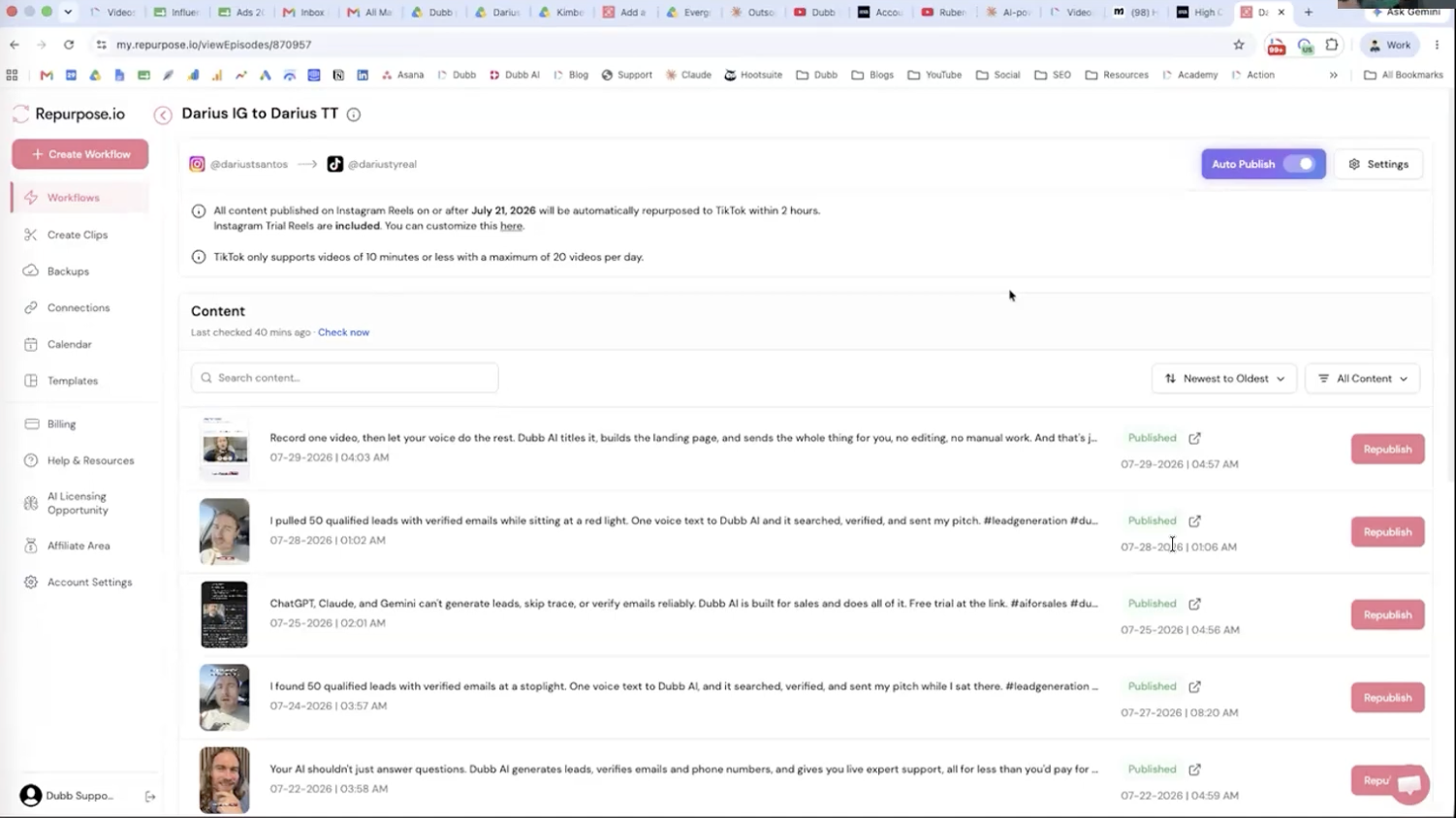Open the Claude bookmark

point(688,75)
